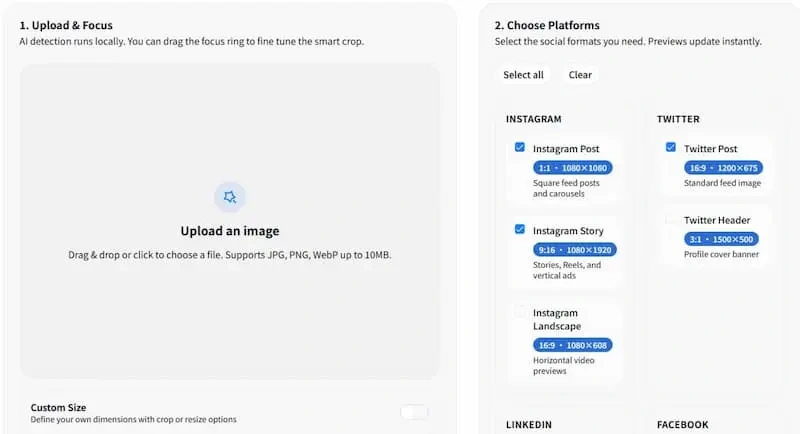Click the sparkle upload icon
This screenshot has height=434, width=800.
click(229, 197)
